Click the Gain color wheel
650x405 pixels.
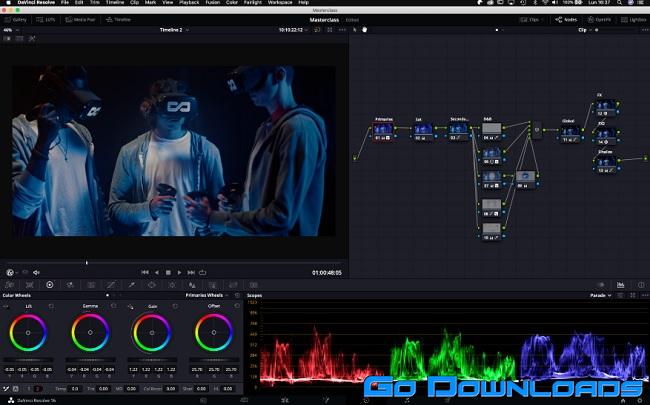[150, 331]
